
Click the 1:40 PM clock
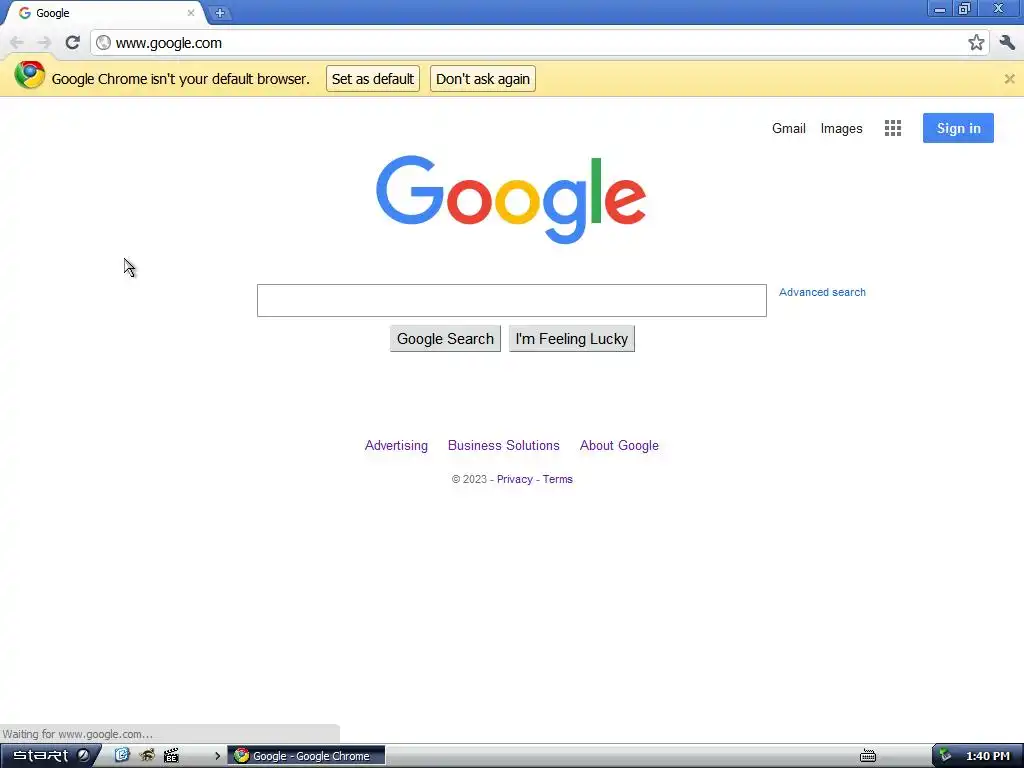[987, 756]
